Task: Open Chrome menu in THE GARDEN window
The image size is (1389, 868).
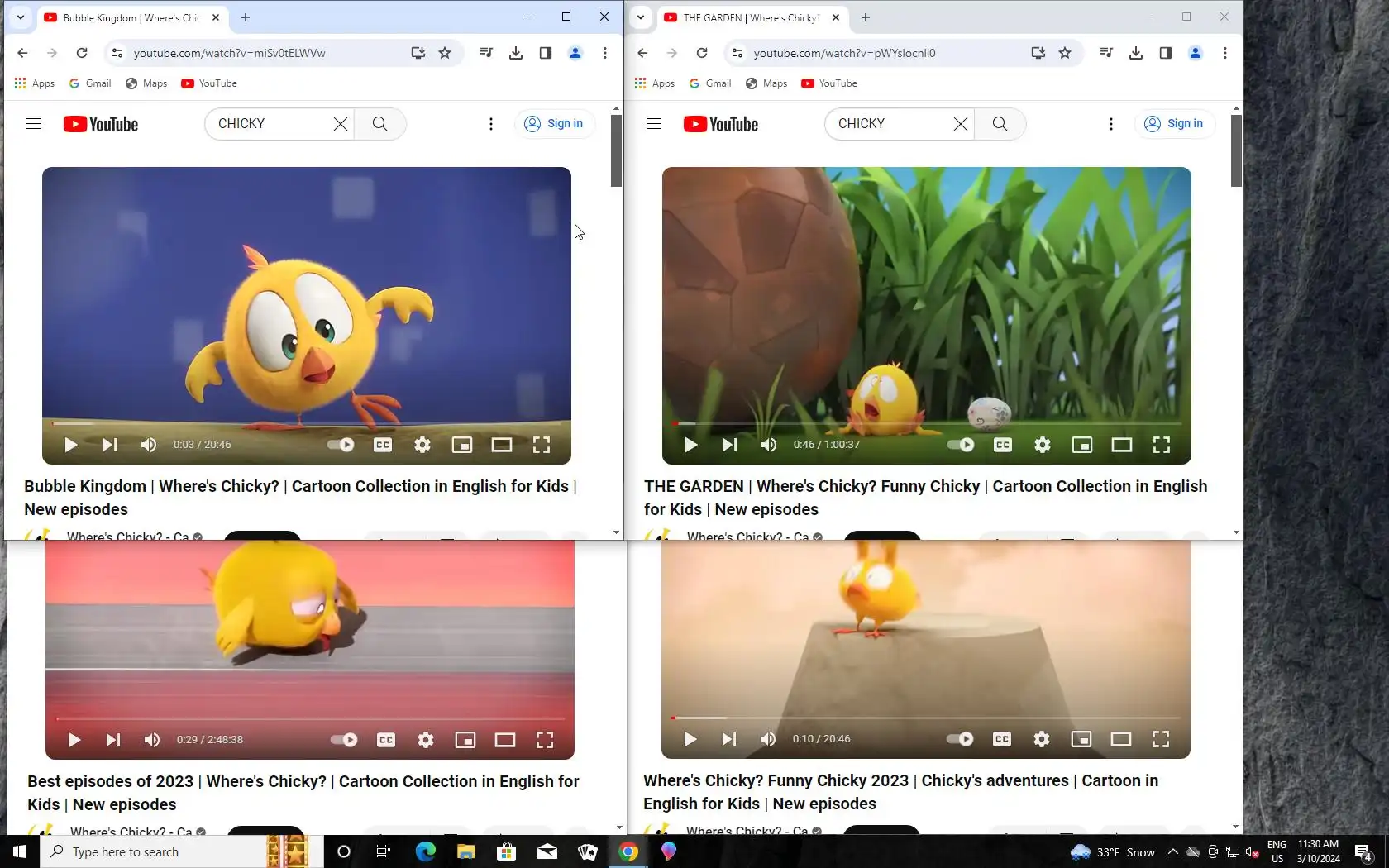Action: point(1225,53)
